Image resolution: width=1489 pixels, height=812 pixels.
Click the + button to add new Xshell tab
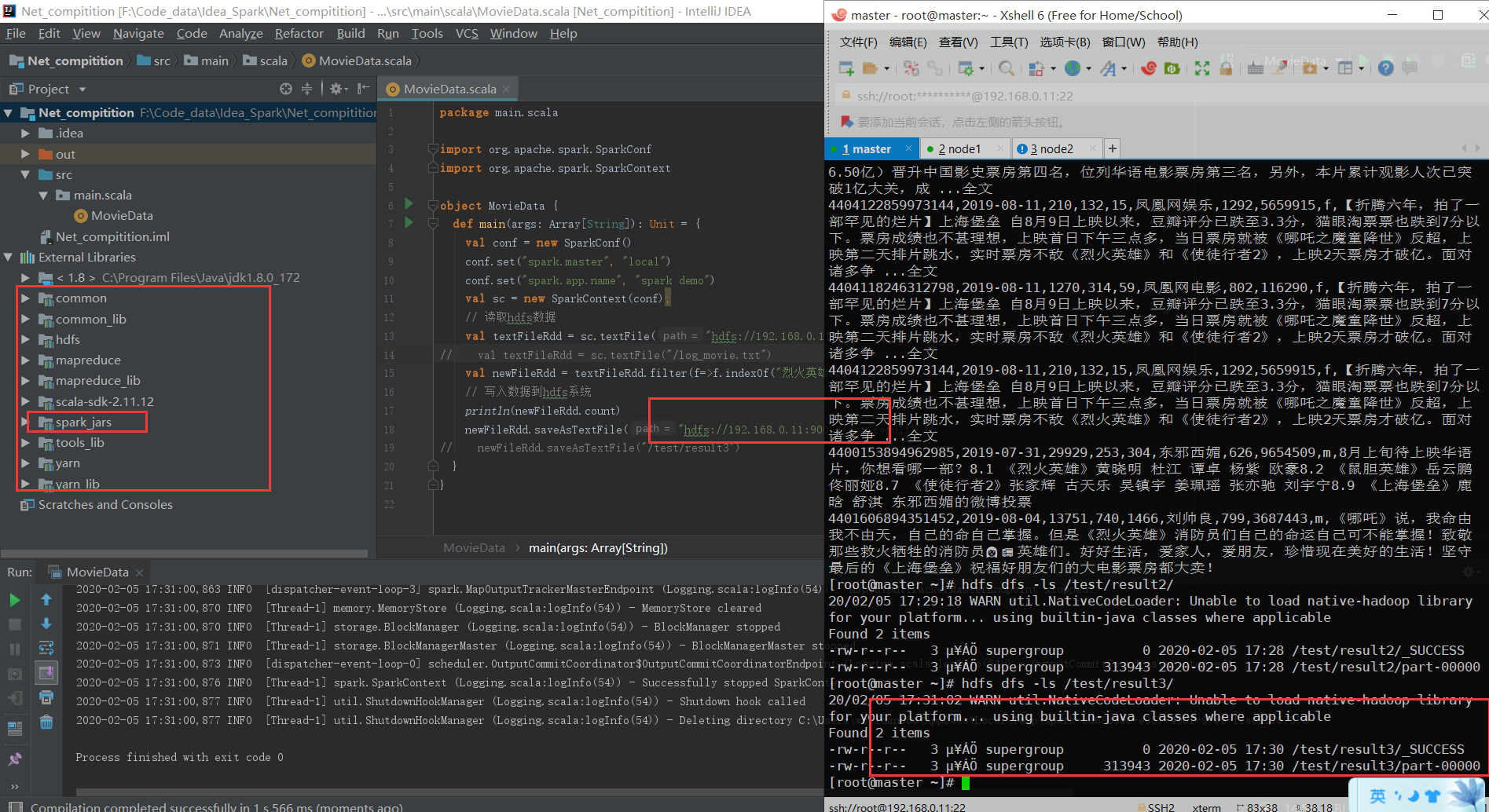(1111, 148)
